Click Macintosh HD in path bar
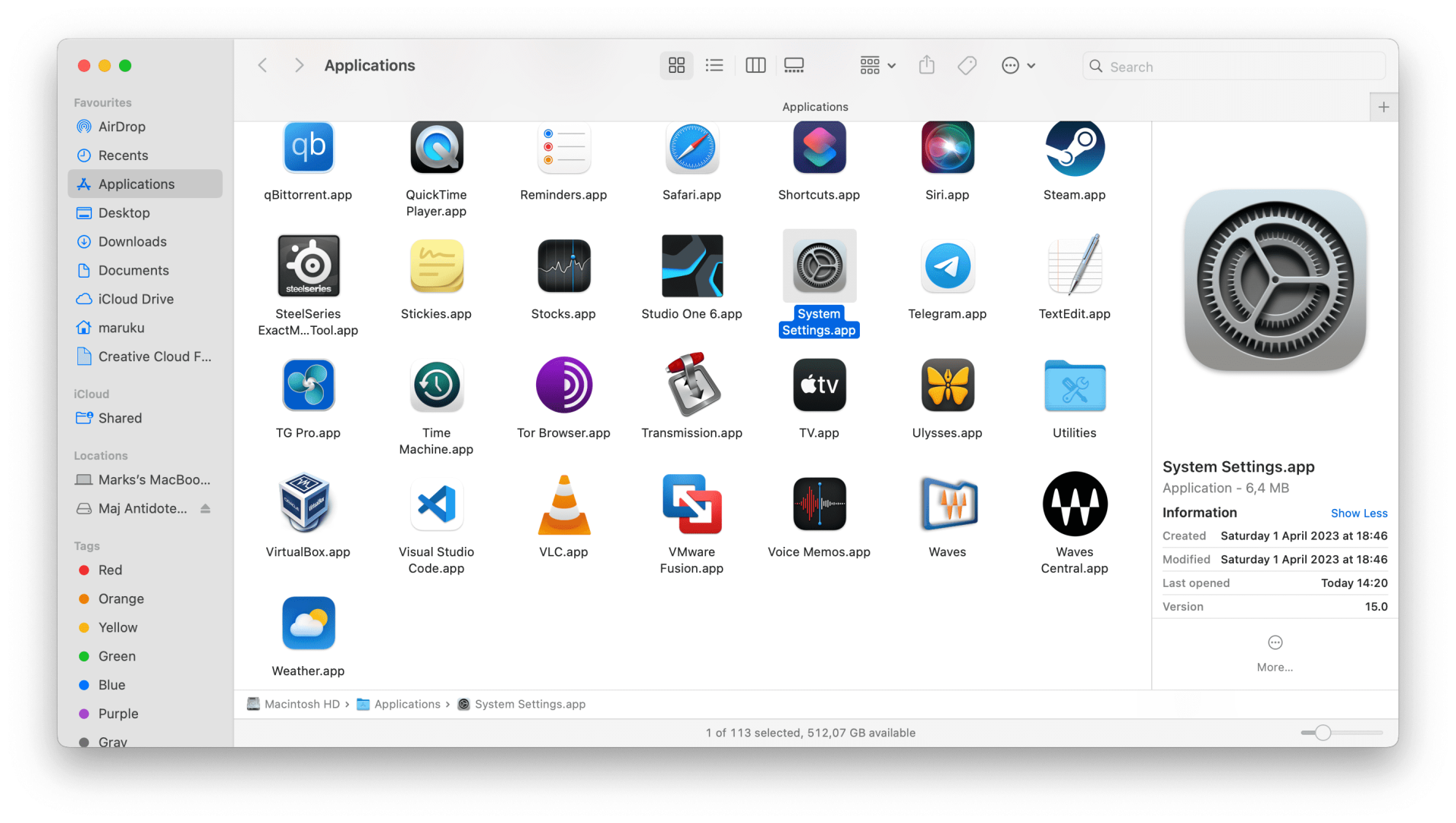Screen dimensions: 1456x823 coord(293,705)
